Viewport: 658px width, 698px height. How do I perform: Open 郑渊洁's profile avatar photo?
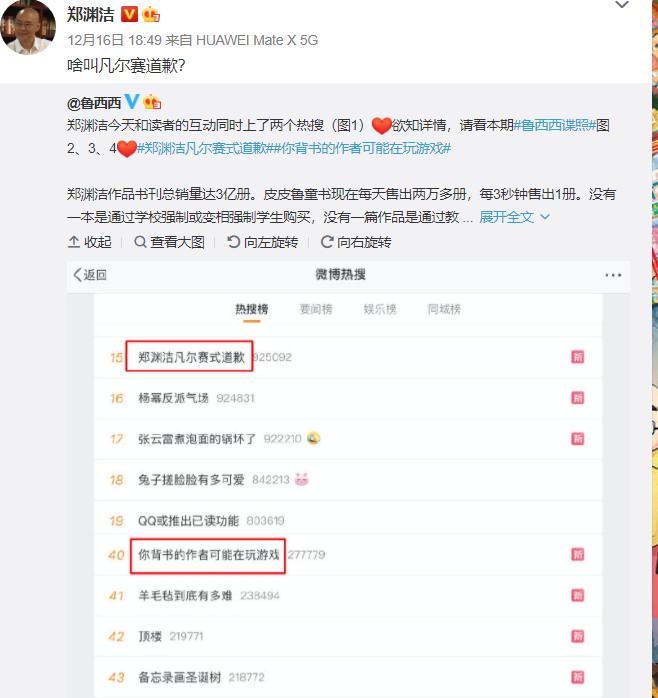click(x=28, y=27)
